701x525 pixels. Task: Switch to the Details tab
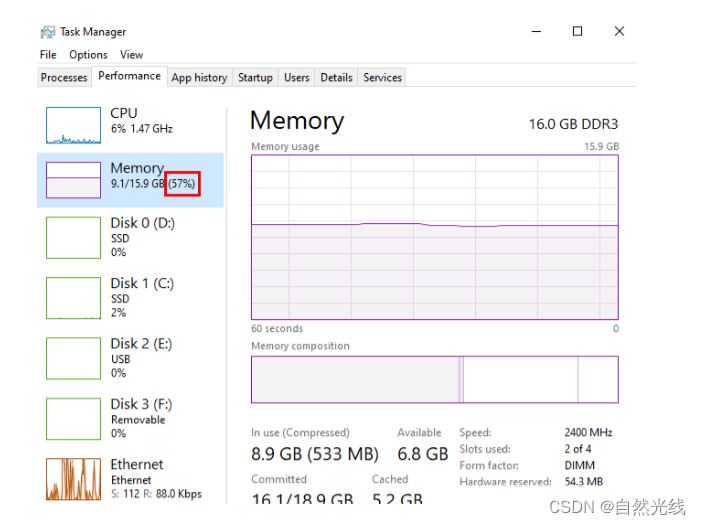tap(336, 77)
